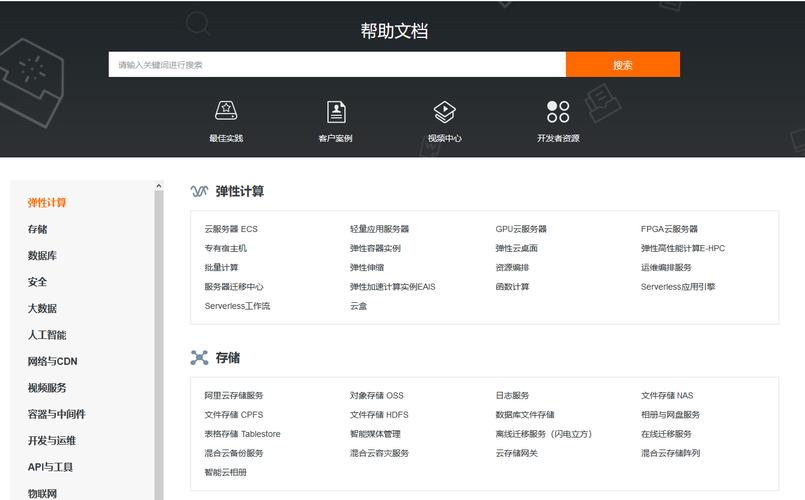This screenshot has width=805, height=500.
Task: Open the 云盒 link
Action: (x=358, y=306)
